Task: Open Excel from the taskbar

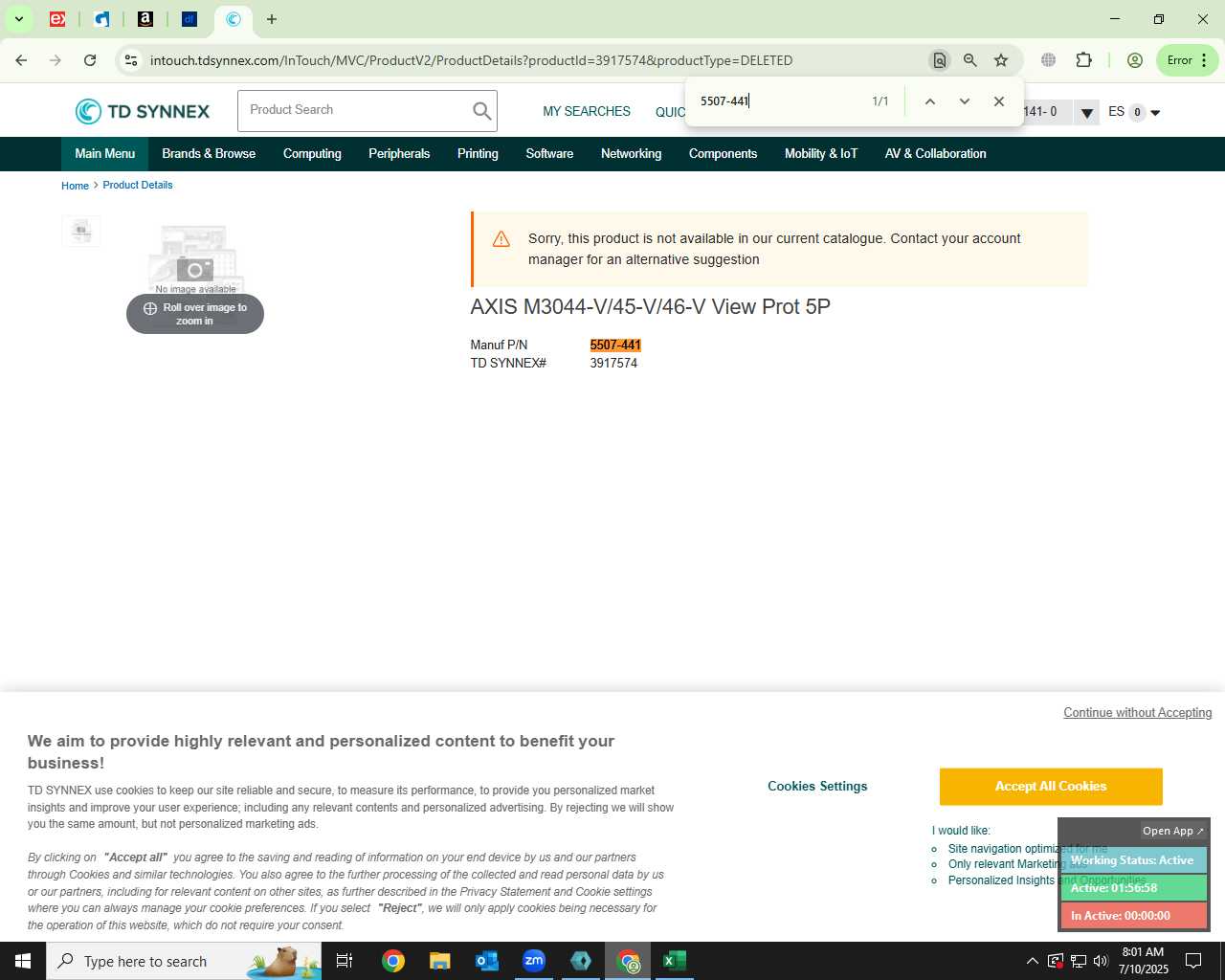Action: pos(675,961)
